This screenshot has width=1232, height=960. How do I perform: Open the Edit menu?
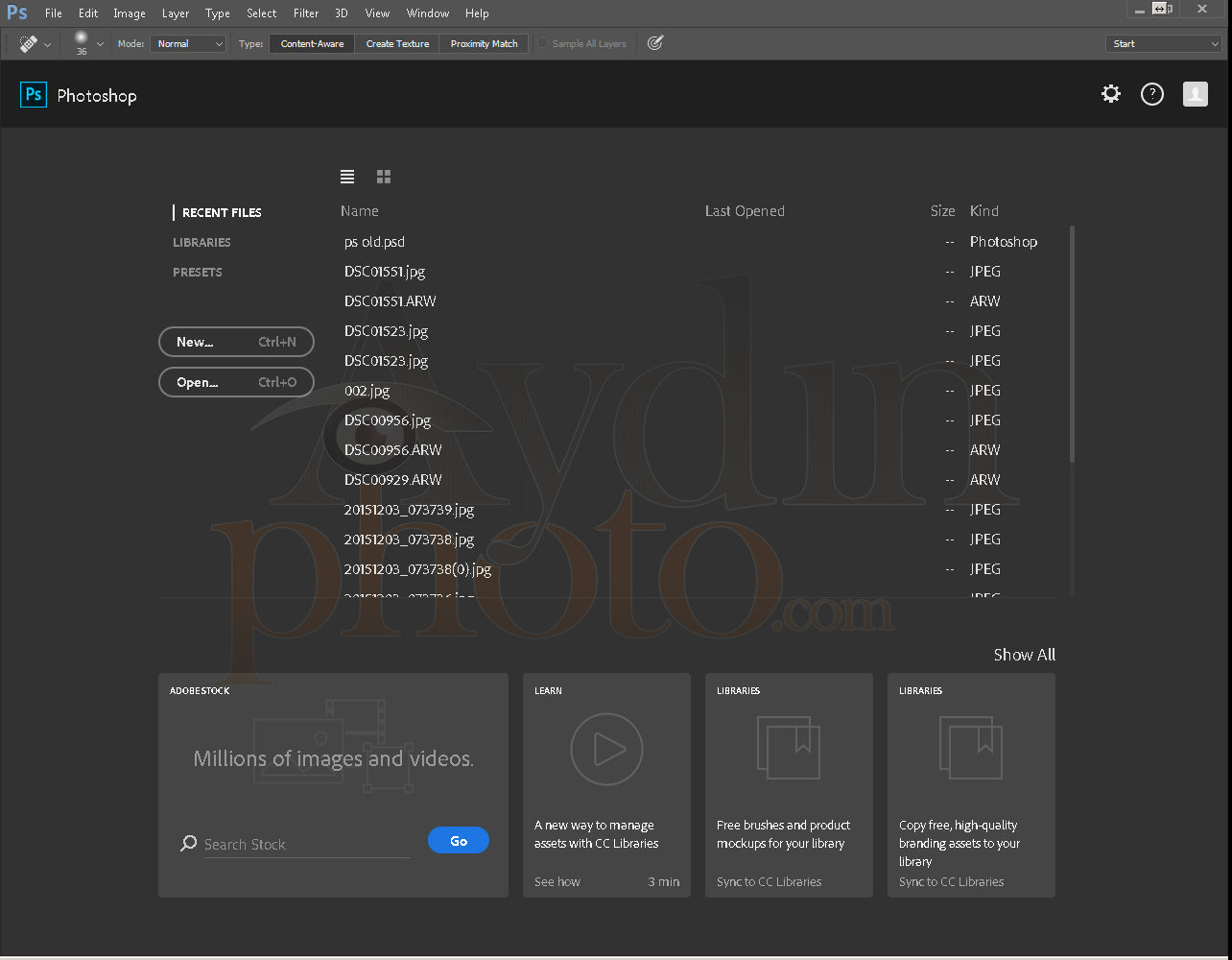[x=88, y=13]
